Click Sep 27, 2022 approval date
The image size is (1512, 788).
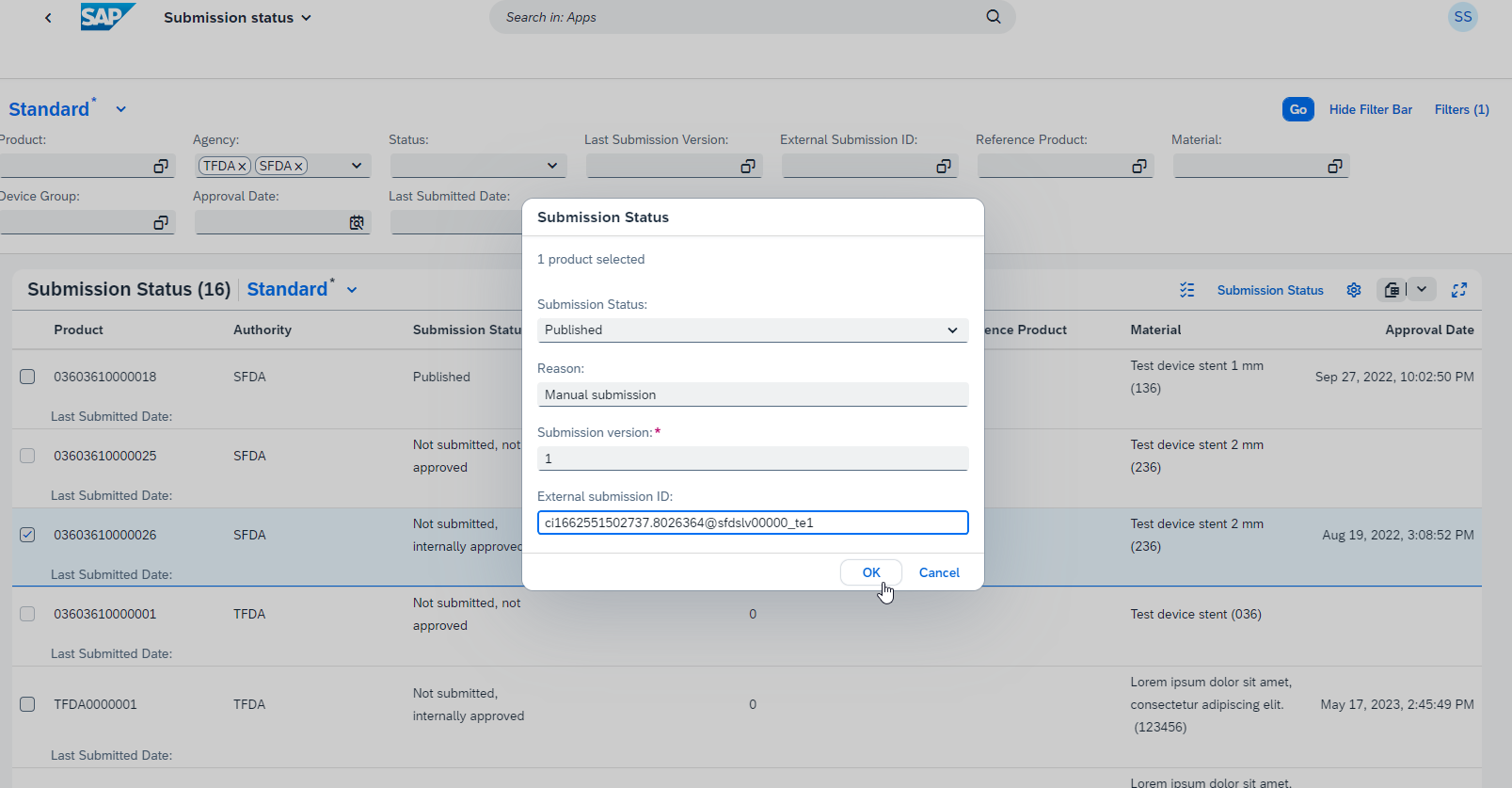(x=1394, y=377)
